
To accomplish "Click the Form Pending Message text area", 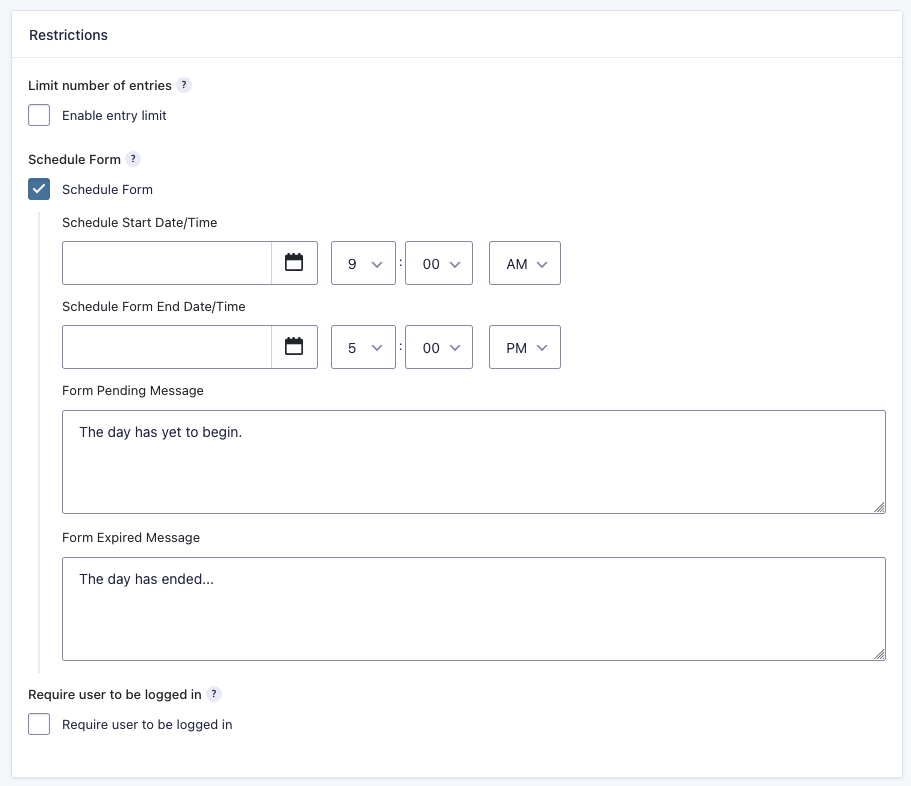I will point(474,460).
